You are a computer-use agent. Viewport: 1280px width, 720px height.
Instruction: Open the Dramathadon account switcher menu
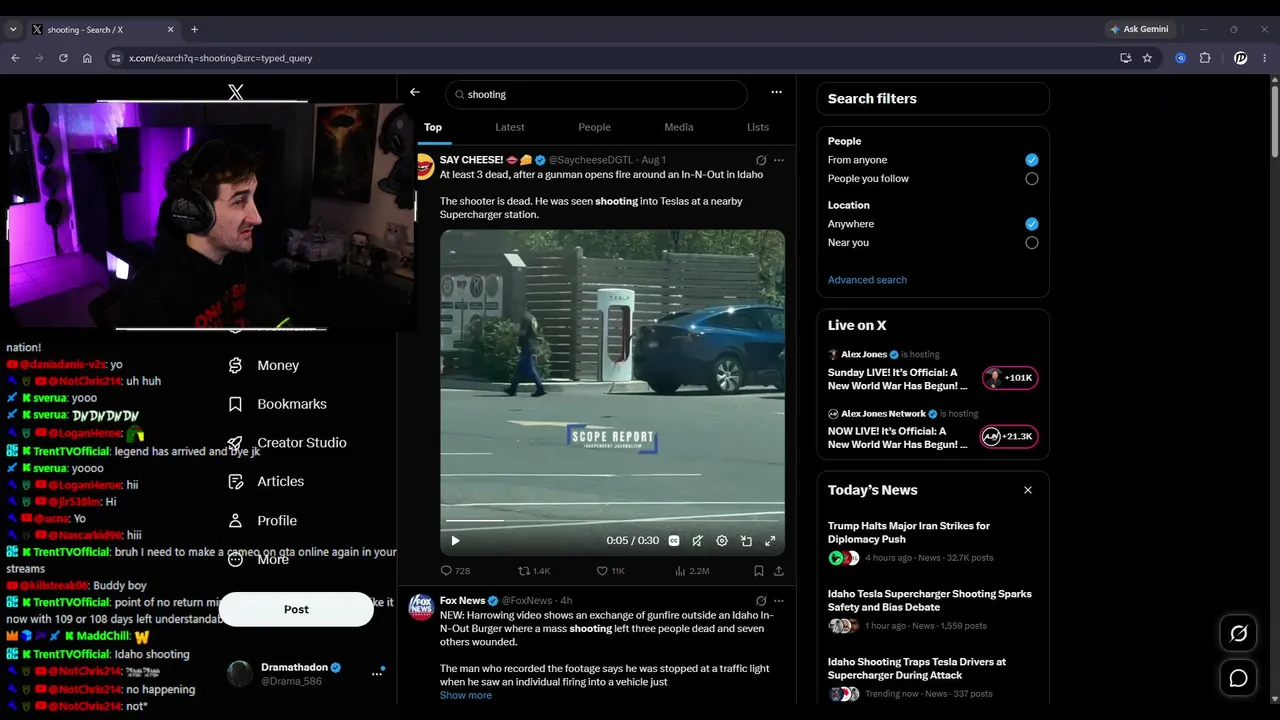377,673
